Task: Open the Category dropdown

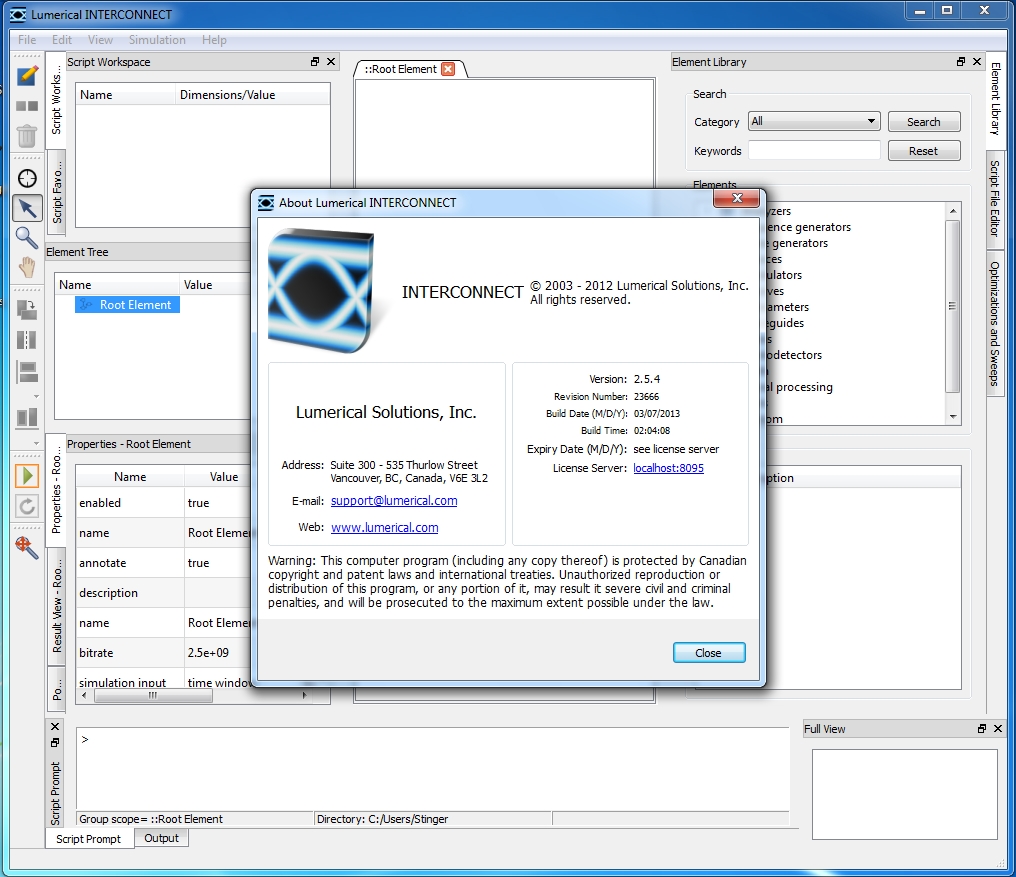Action: point(814,121)
